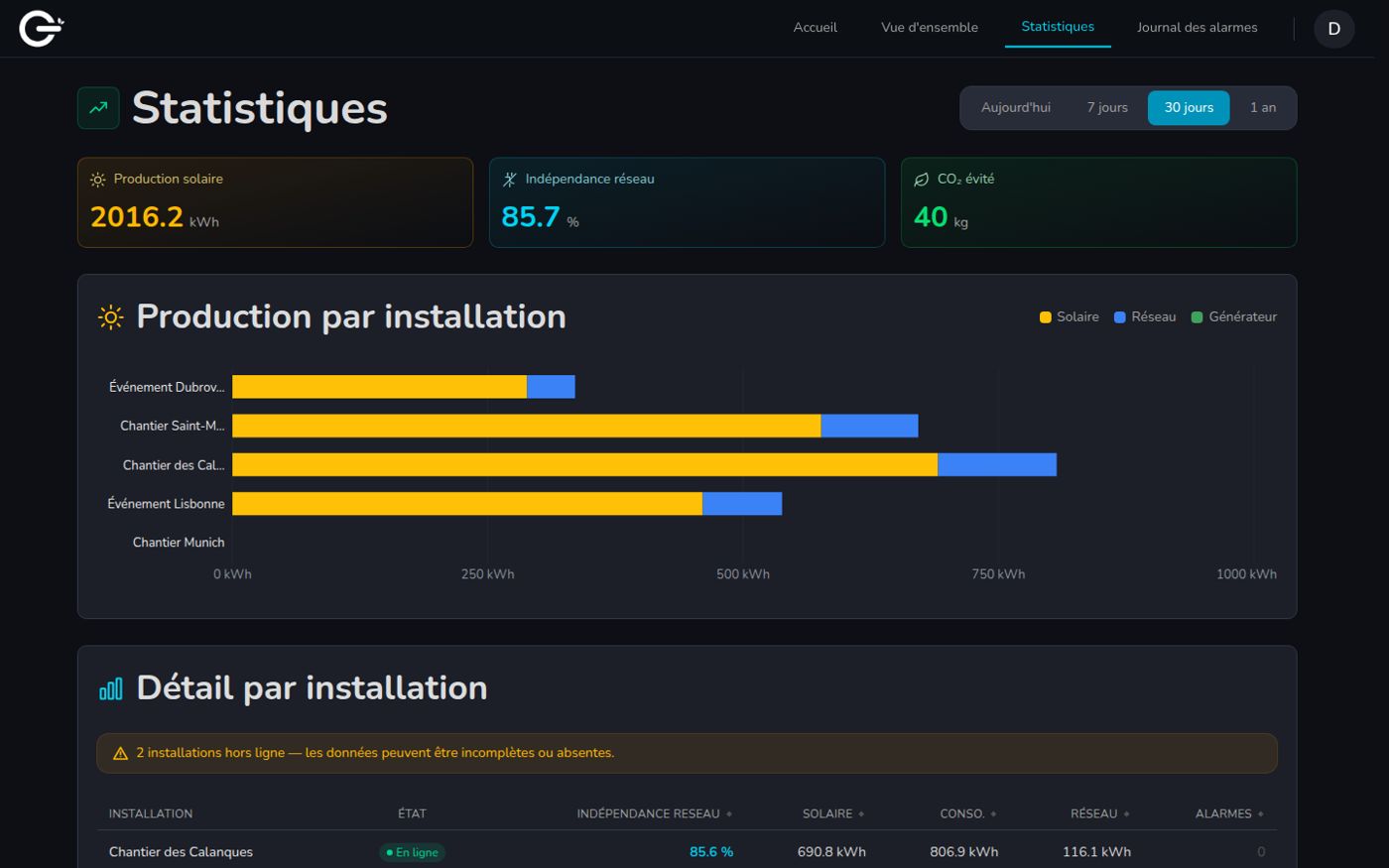Open Journal des alarmes
1389x868 pixels.
(x=1197, y=28)
